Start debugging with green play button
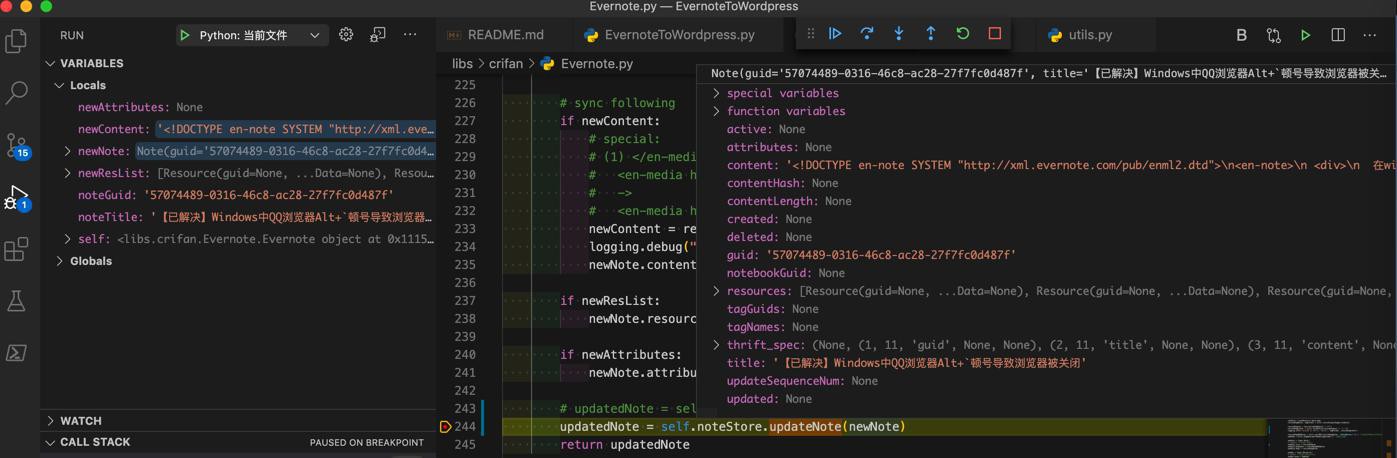 coord(185,35)
